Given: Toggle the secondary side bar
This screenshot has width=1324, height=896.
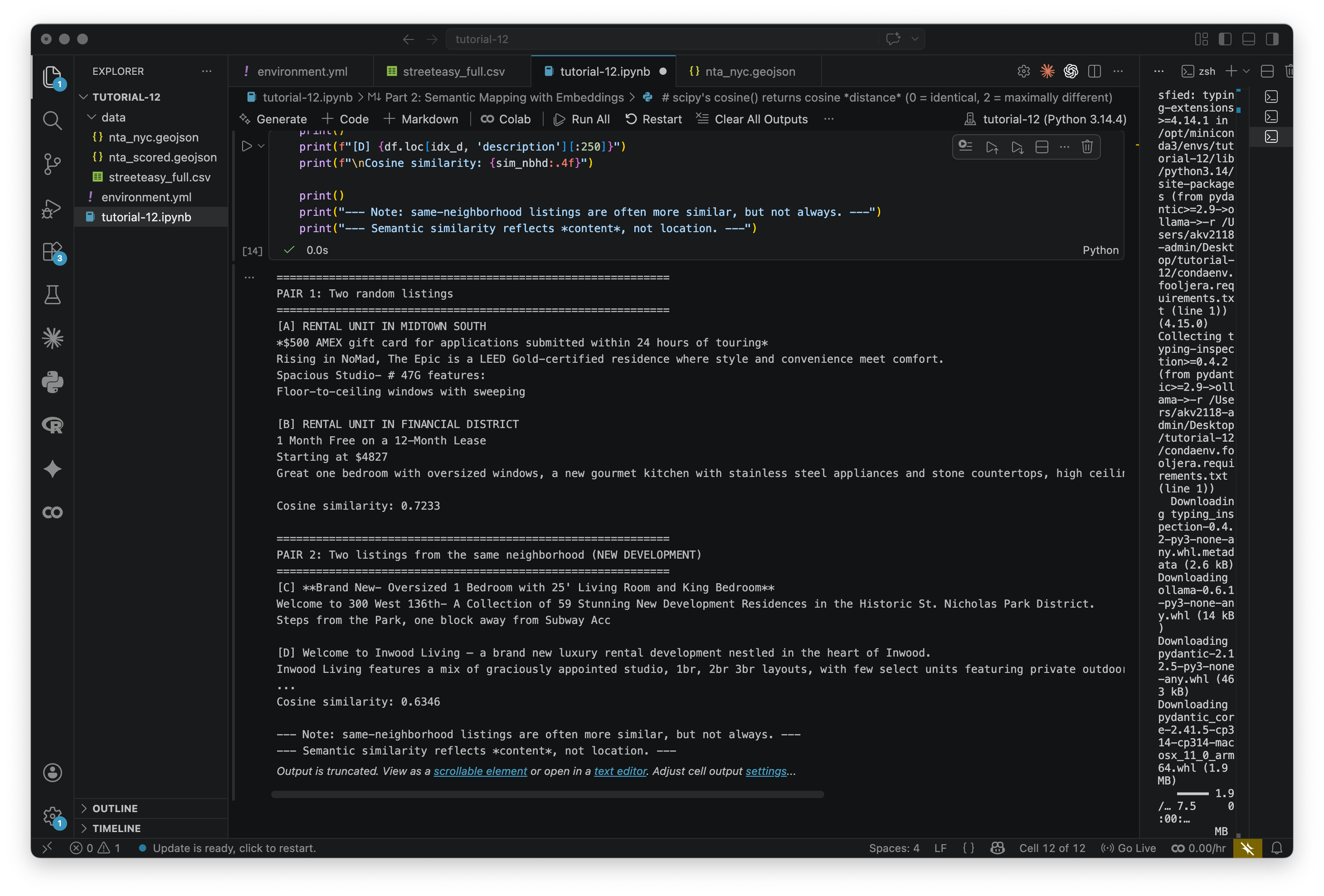Looking at the screenshot, I should [x=1272, y=39].
